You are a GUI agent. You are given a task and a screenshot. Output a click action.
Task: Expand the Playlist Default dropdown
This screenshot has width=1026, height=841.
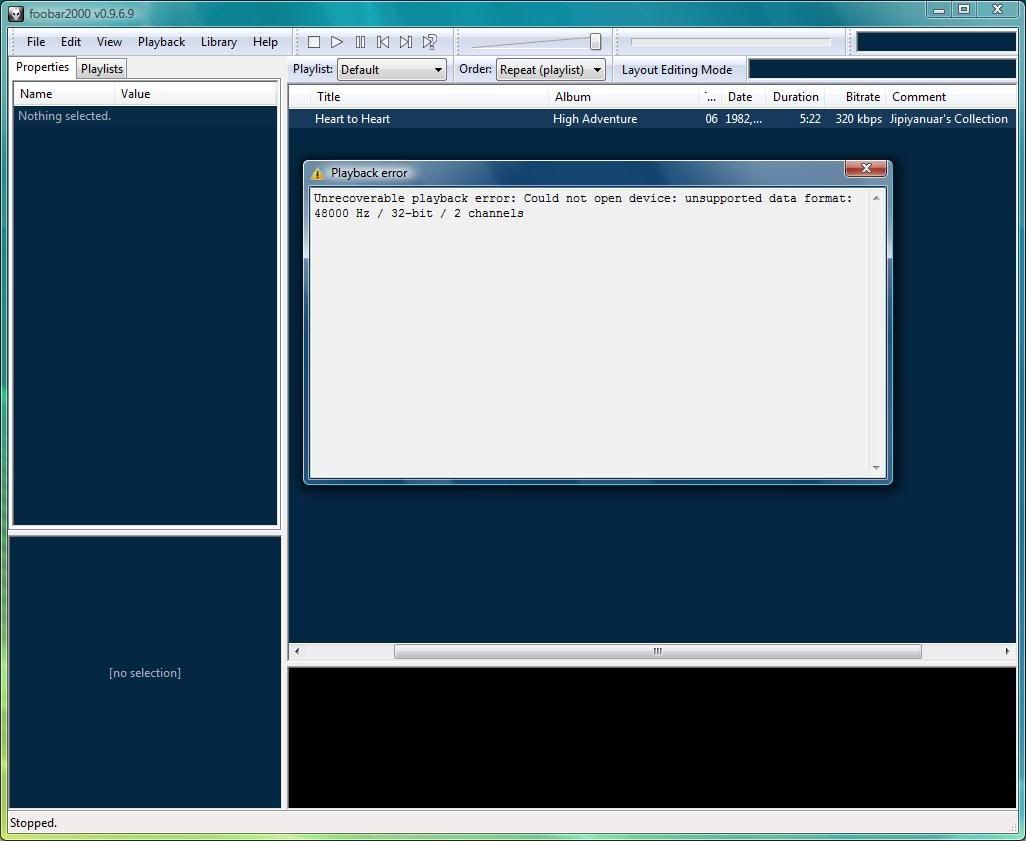(392, 69)
